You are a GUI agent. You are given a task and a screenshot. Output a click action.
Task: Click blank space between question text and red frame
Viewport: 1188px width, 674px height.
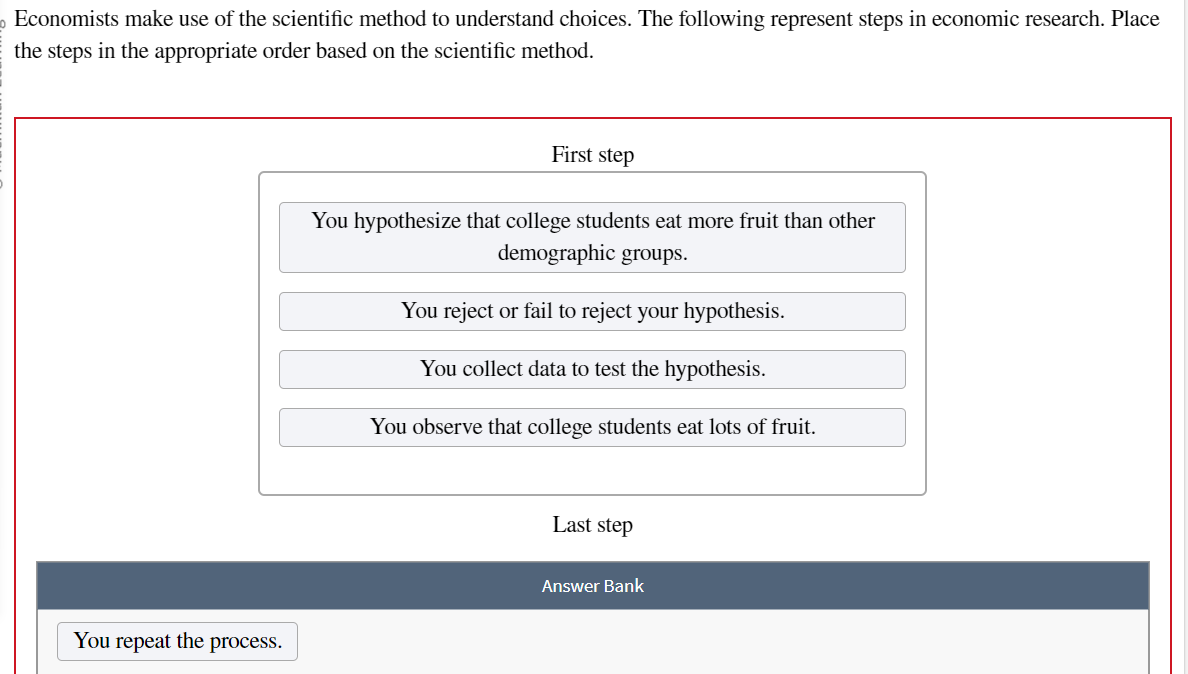[x=592, y=90]
